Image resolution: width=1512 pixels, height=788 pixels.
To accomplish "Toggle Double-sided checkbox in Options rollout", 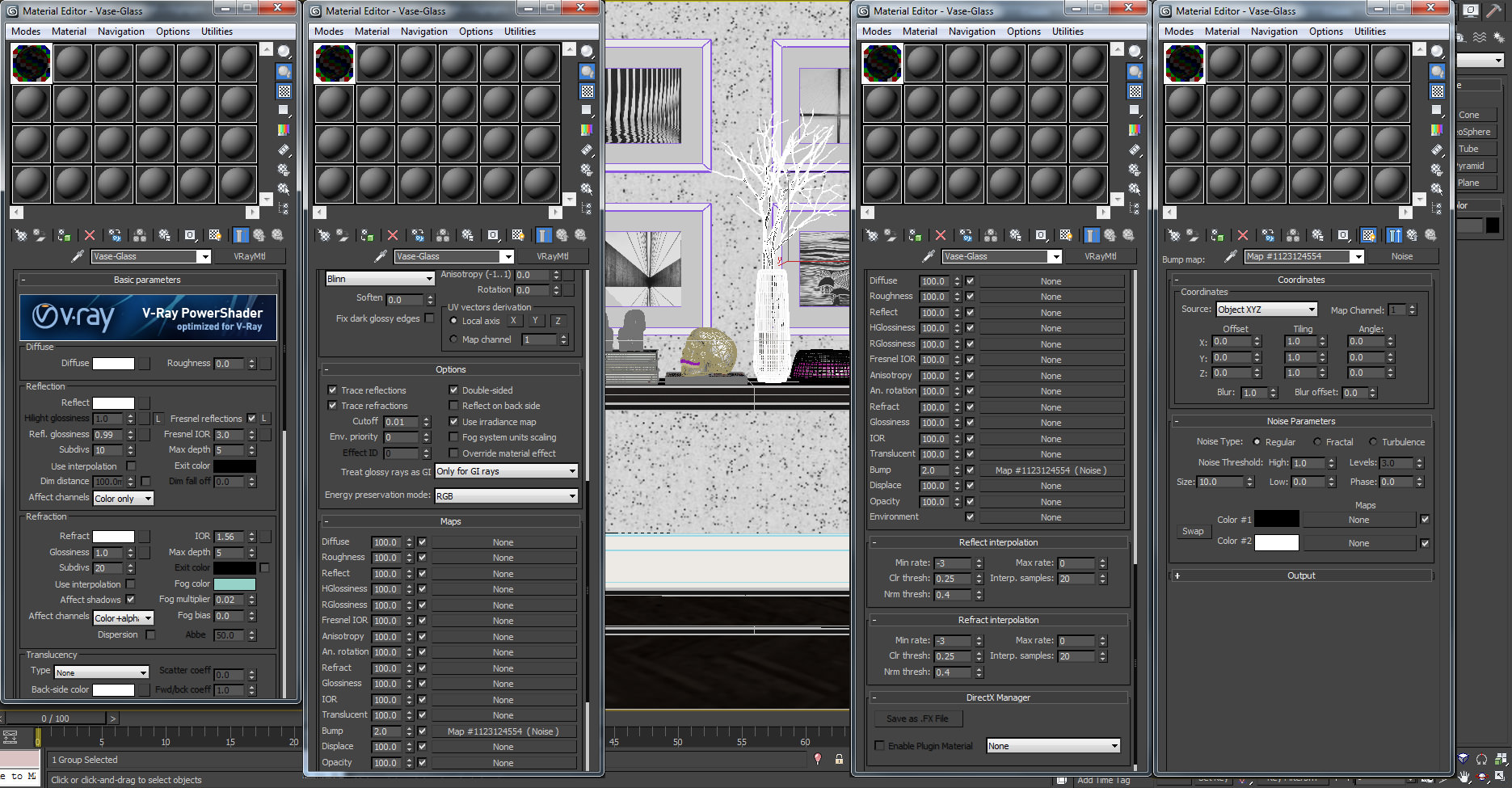I will 453,390.
